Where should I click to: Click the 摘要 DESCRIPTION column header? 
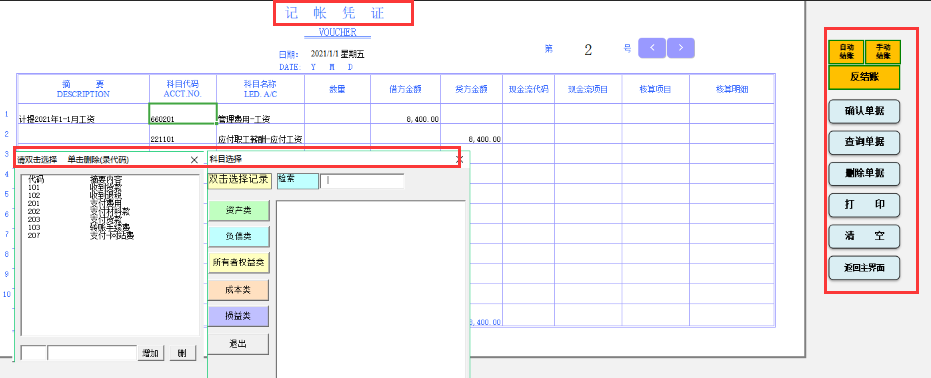(83, 89)
